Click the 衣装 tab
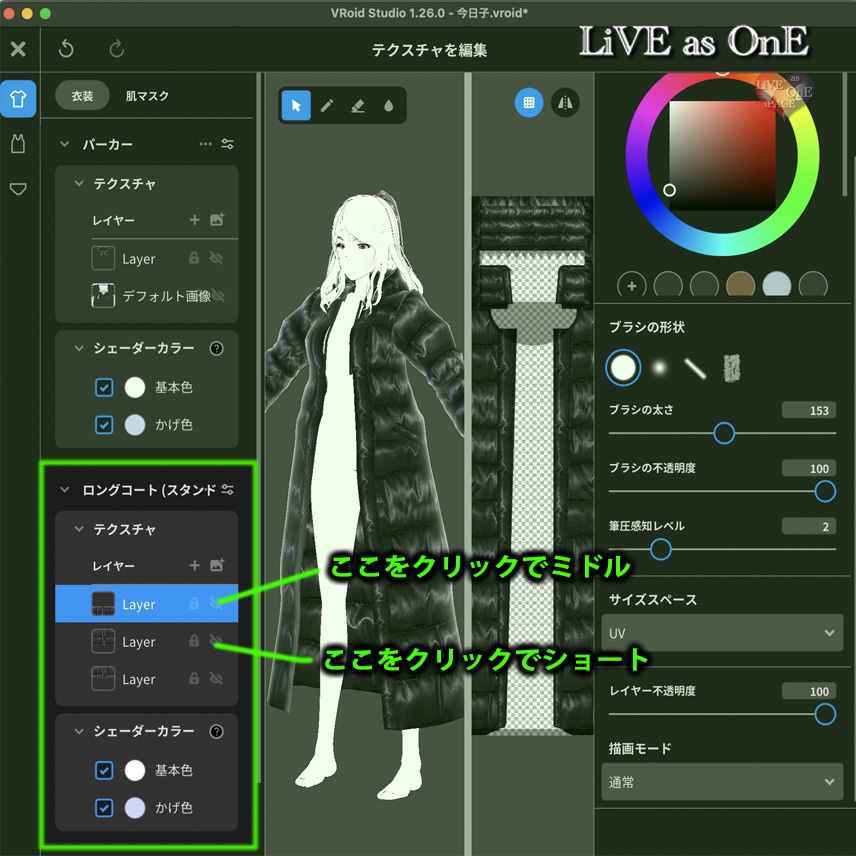The width and height of the screenshot is (856, 856). [x=84, y=95]
